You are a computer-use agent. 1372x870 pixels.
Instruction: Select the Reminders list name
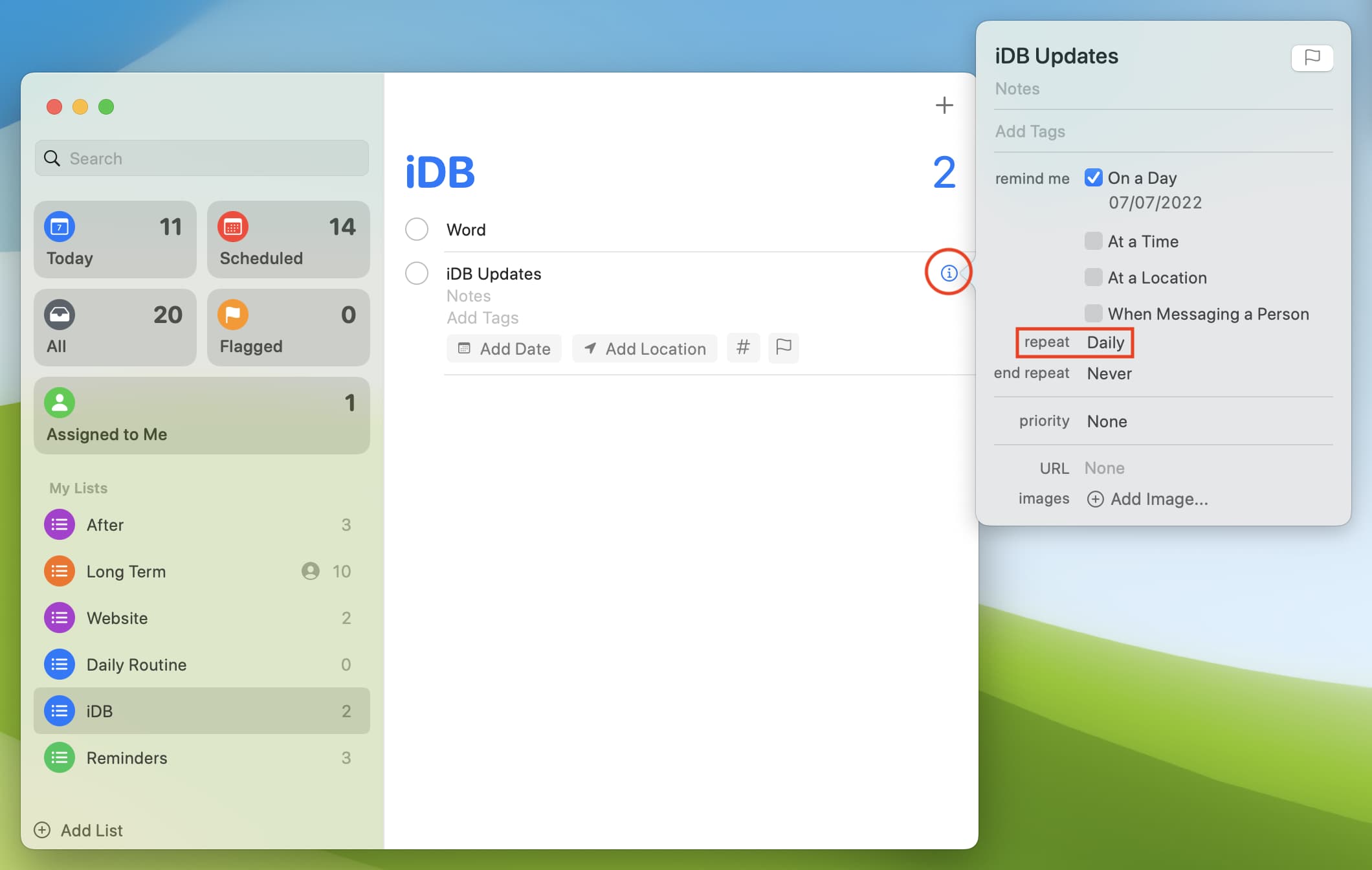click(x=127, y=758)
